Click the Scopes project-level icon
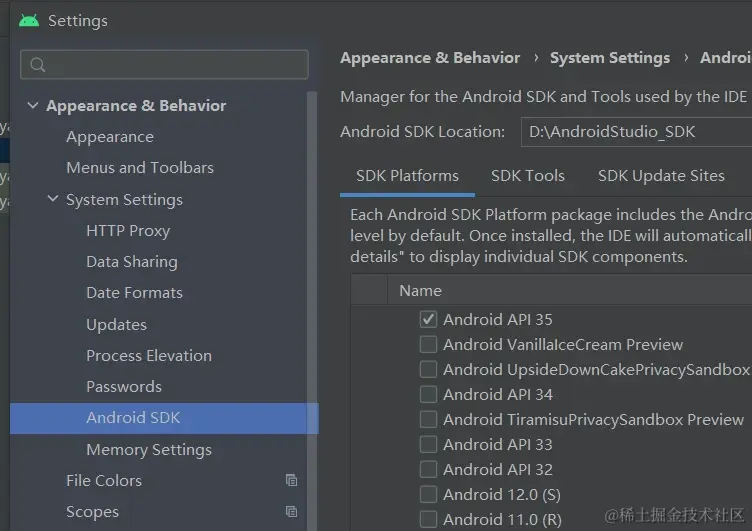 pos(291,511)
